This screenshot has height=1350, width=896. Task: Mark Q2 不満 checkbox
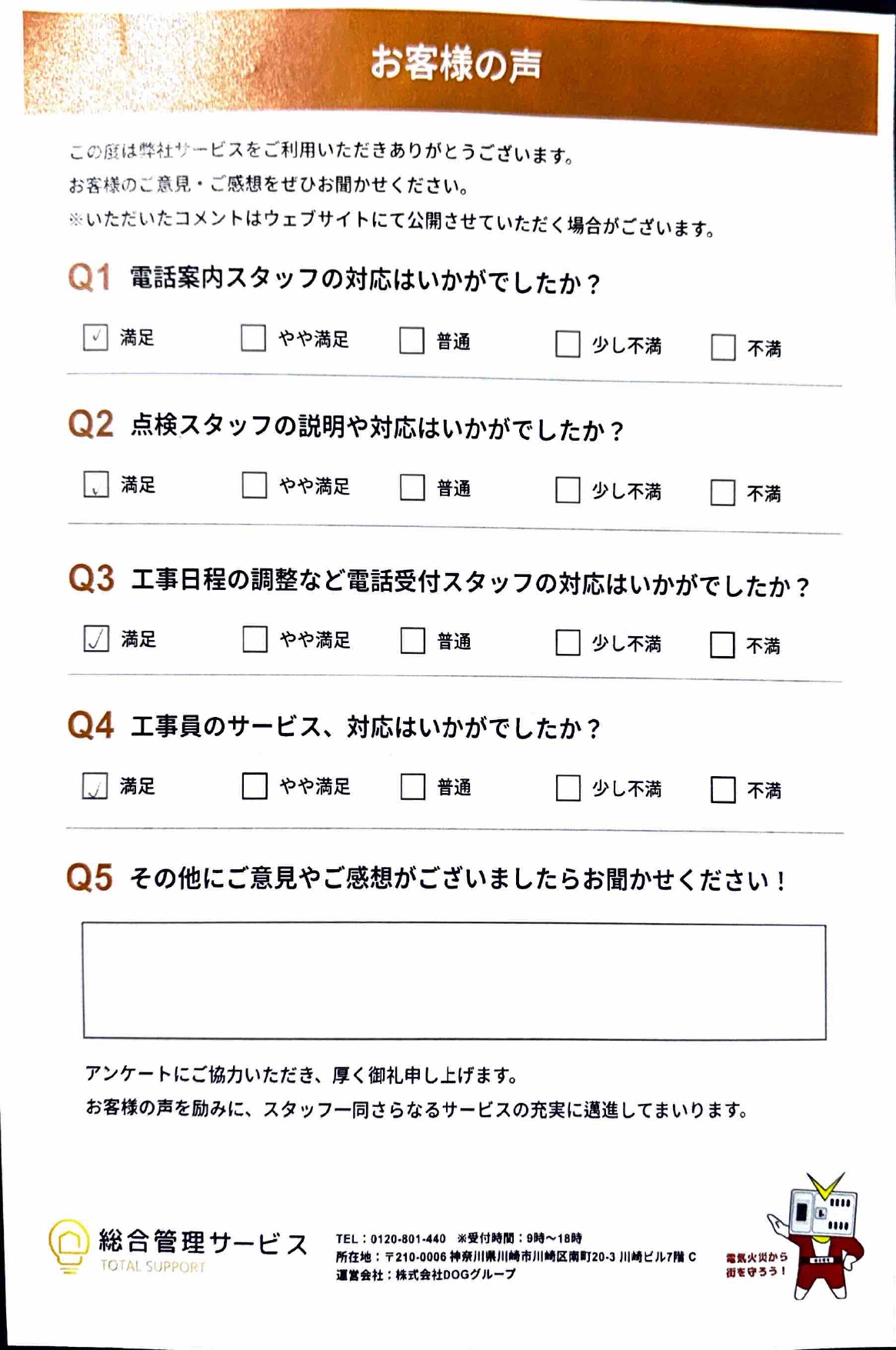tap(722, 493)
